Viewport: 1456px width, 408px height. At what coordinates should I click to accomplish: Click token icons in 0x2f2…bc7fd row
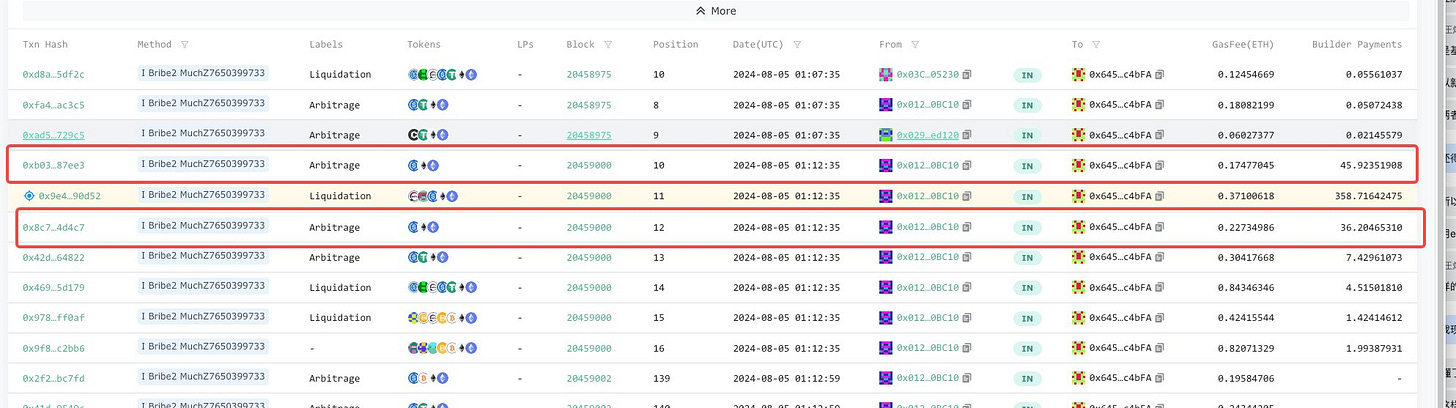[x=428, y=379]
